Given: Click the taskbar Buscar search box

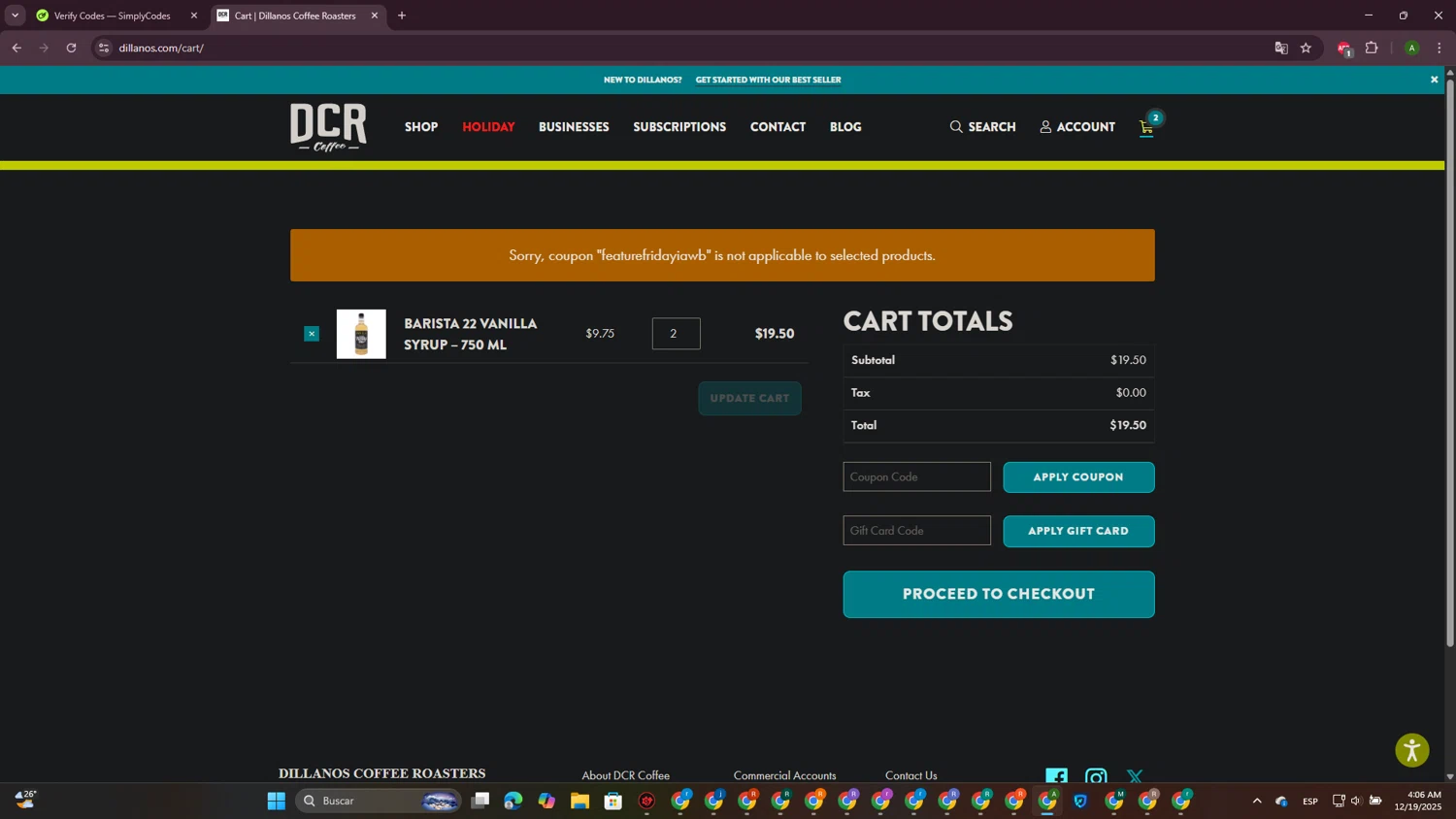Looking at the screenshot, I should [380, 801].
